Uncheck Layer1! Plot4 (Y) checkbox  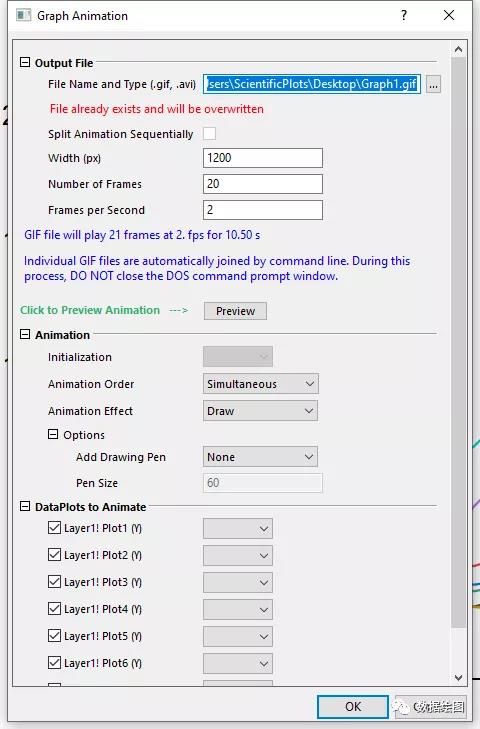(x=54, y=609)
